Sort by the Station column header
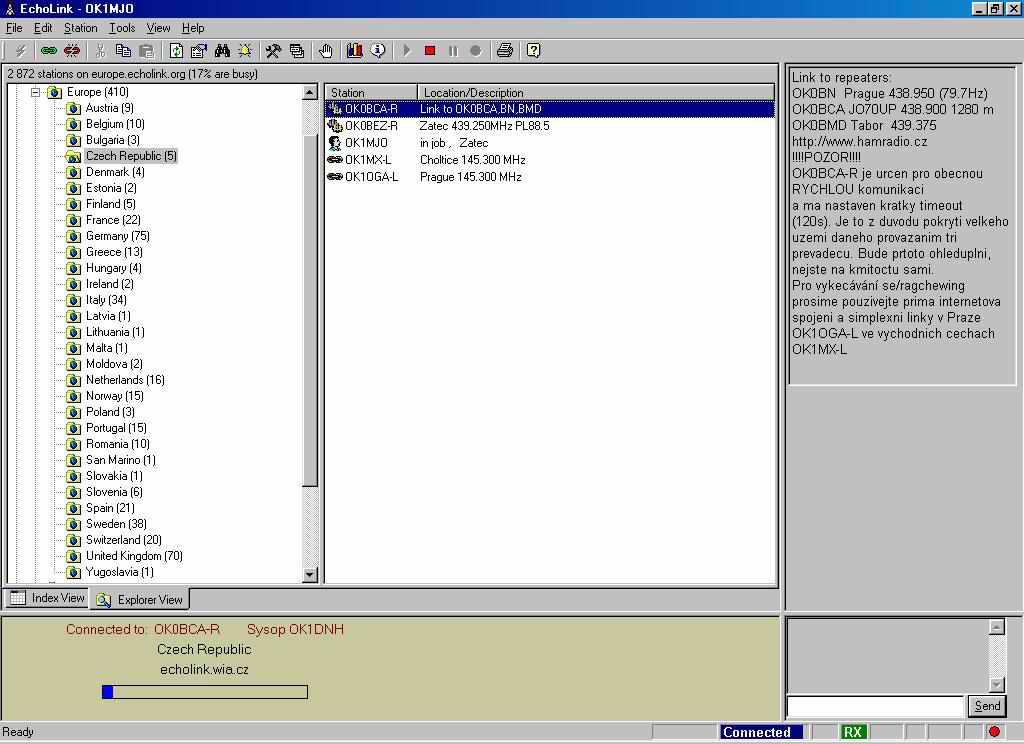The width and height of the screenshot is (1024, 744). tap(371, 93)
